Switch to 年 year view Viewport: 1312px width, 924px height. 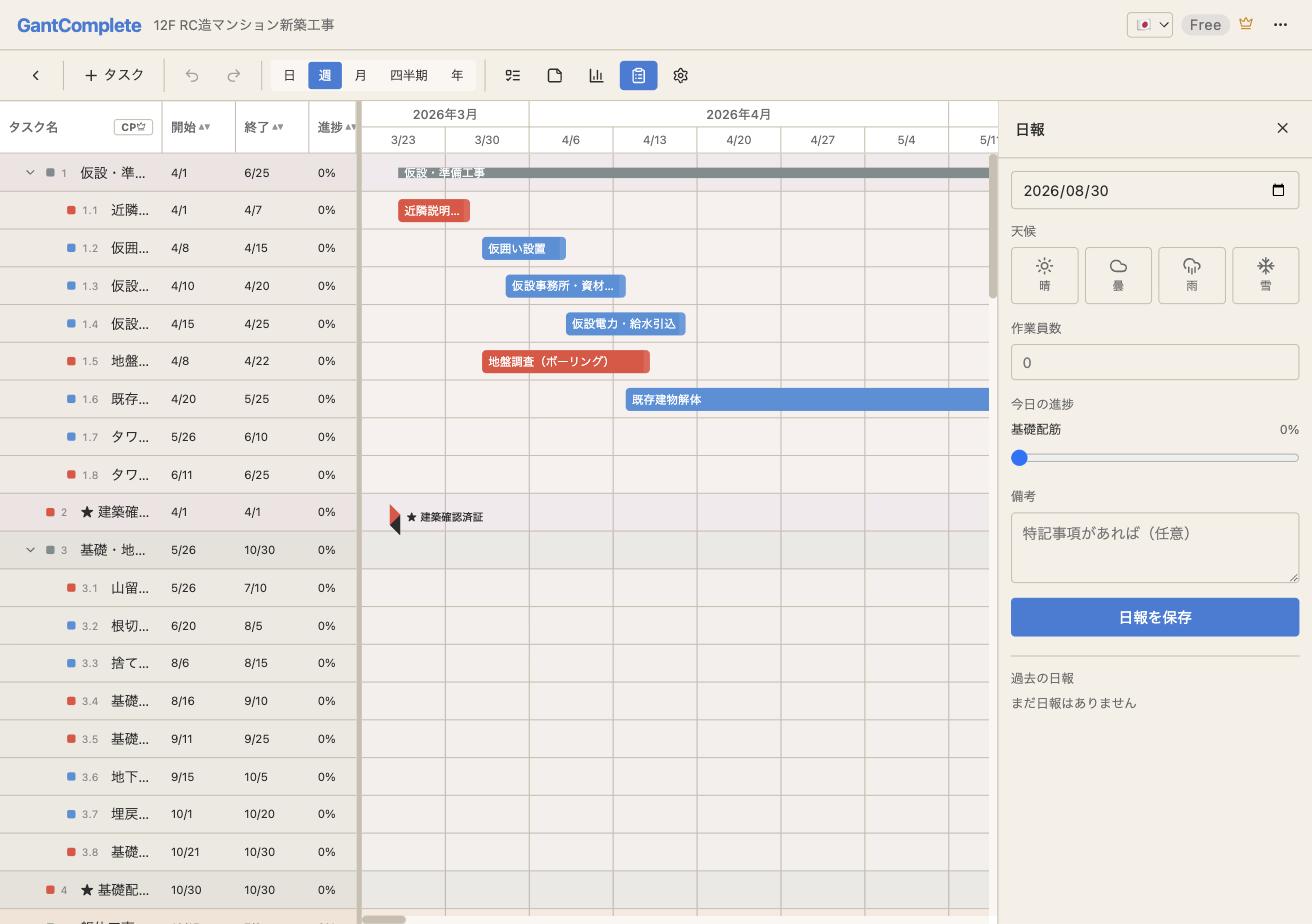pyautogui.click(x=457, y=75)
